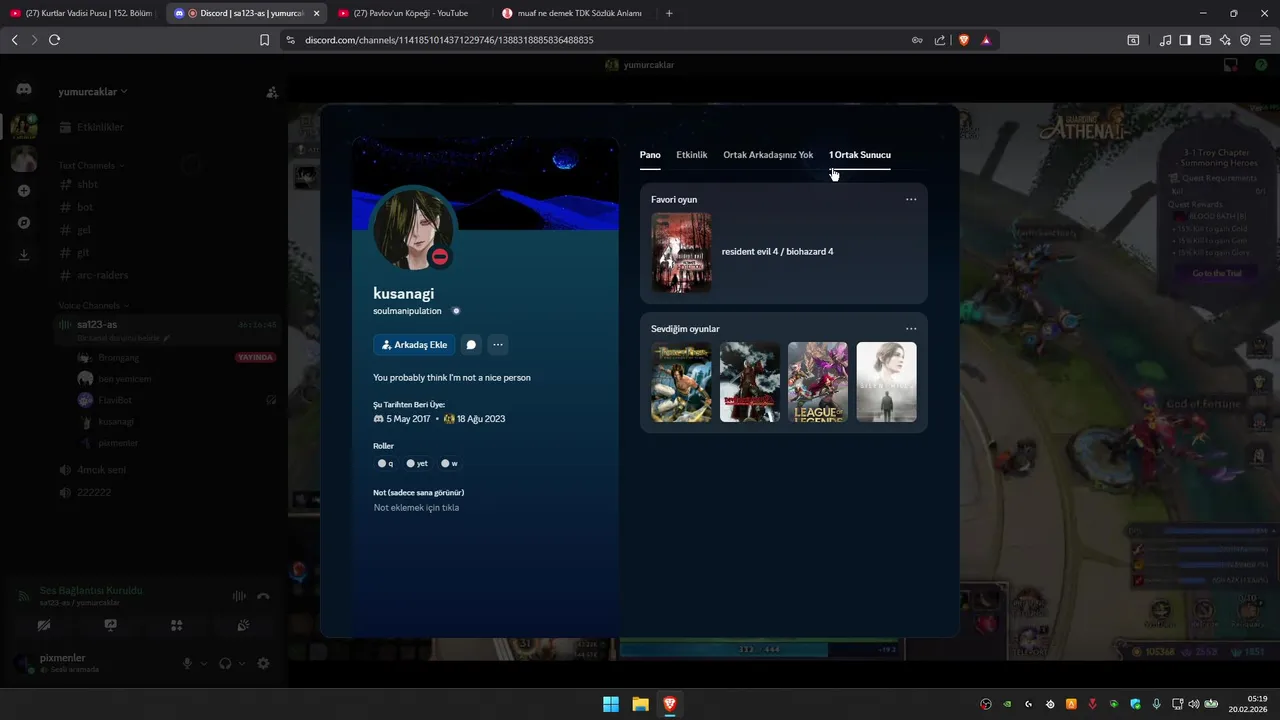Open the Leo AI sparkle icon
Viewport: 1280px width, 720px height.
1225,40
